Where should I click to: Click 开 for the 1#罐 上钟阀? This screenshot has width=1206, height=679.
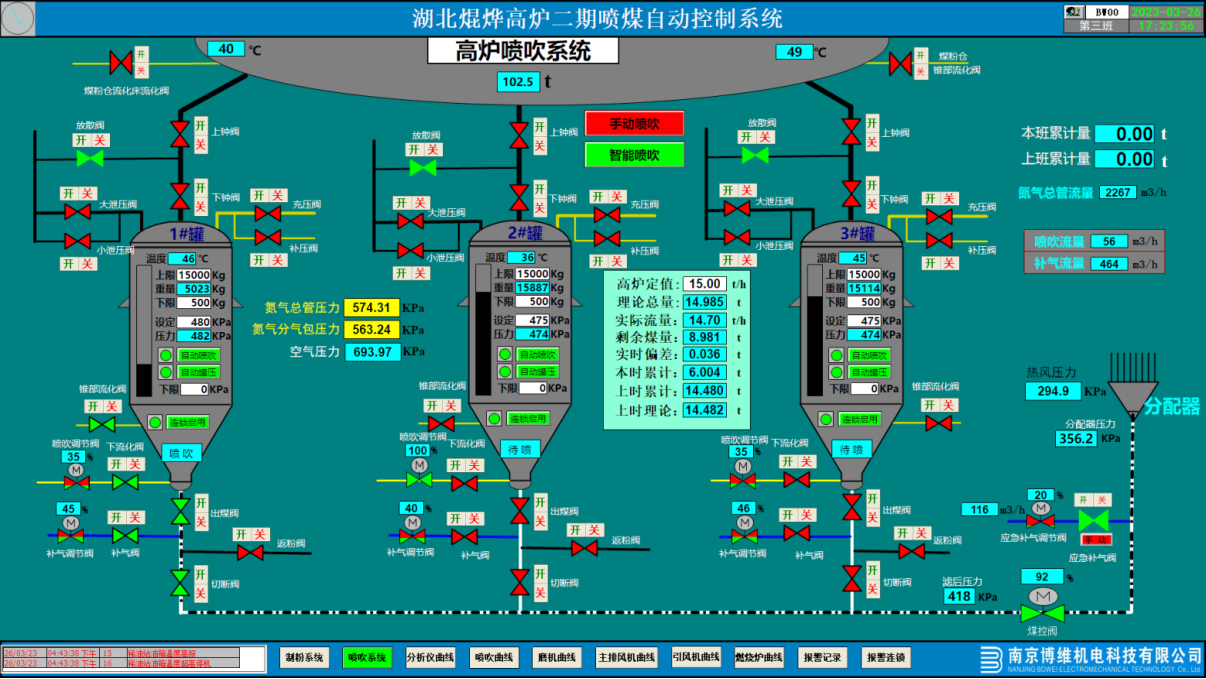[x=200, y=123]
